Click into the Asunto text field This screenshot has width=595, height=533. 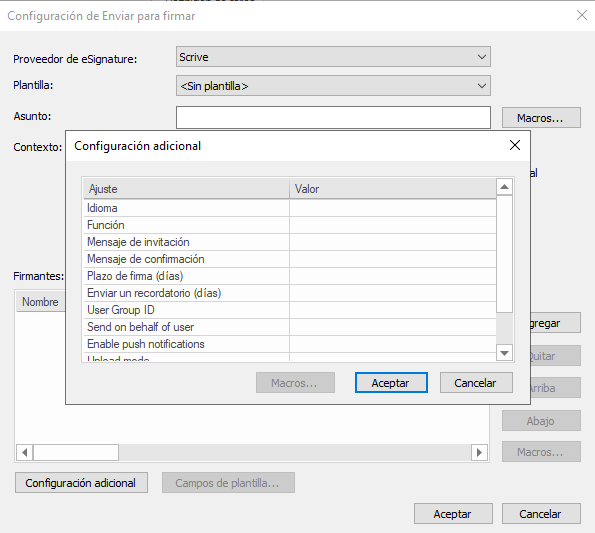tap(333, 117)
